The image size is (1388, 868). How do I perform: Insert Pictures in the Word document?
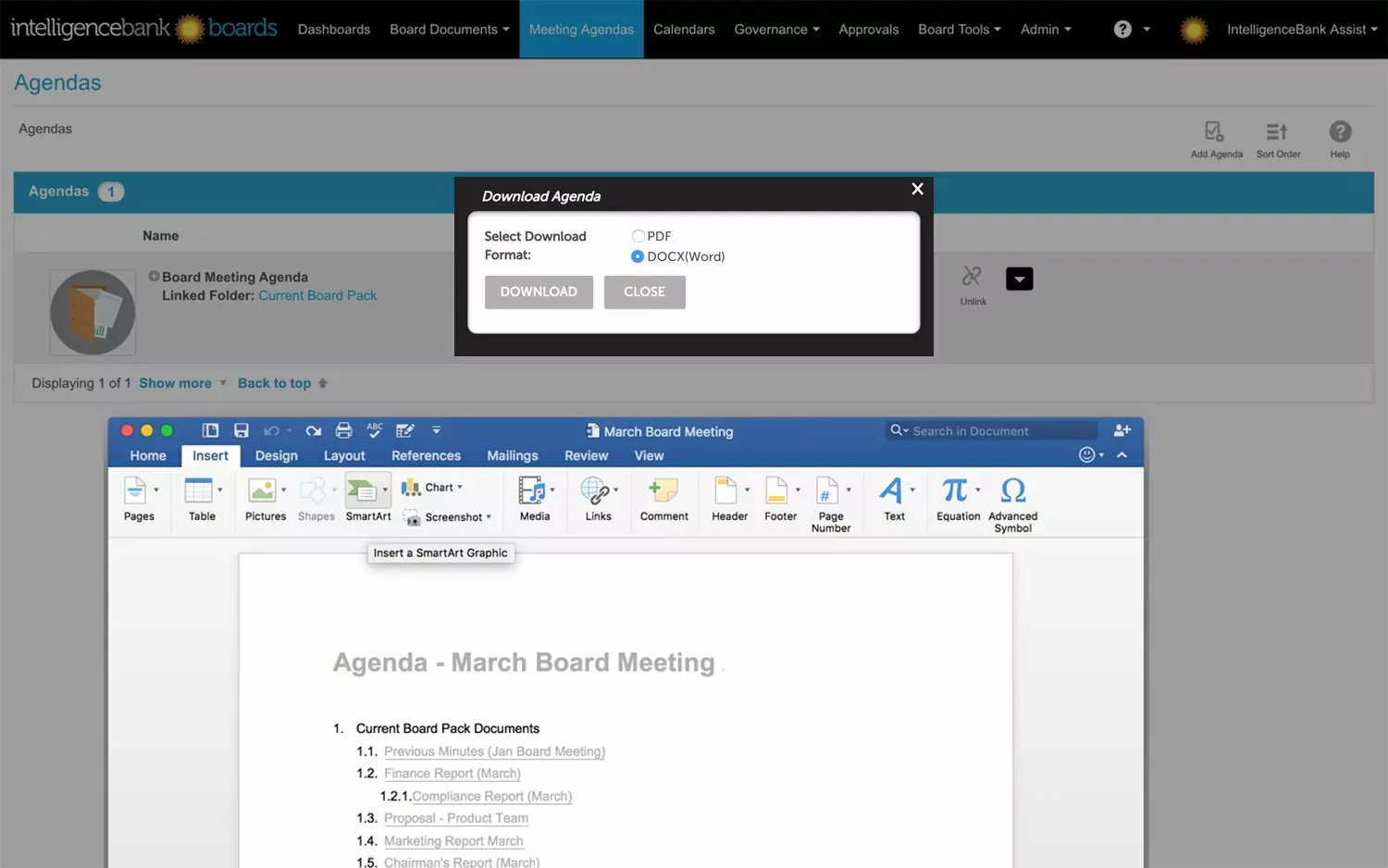click(266, 500)
